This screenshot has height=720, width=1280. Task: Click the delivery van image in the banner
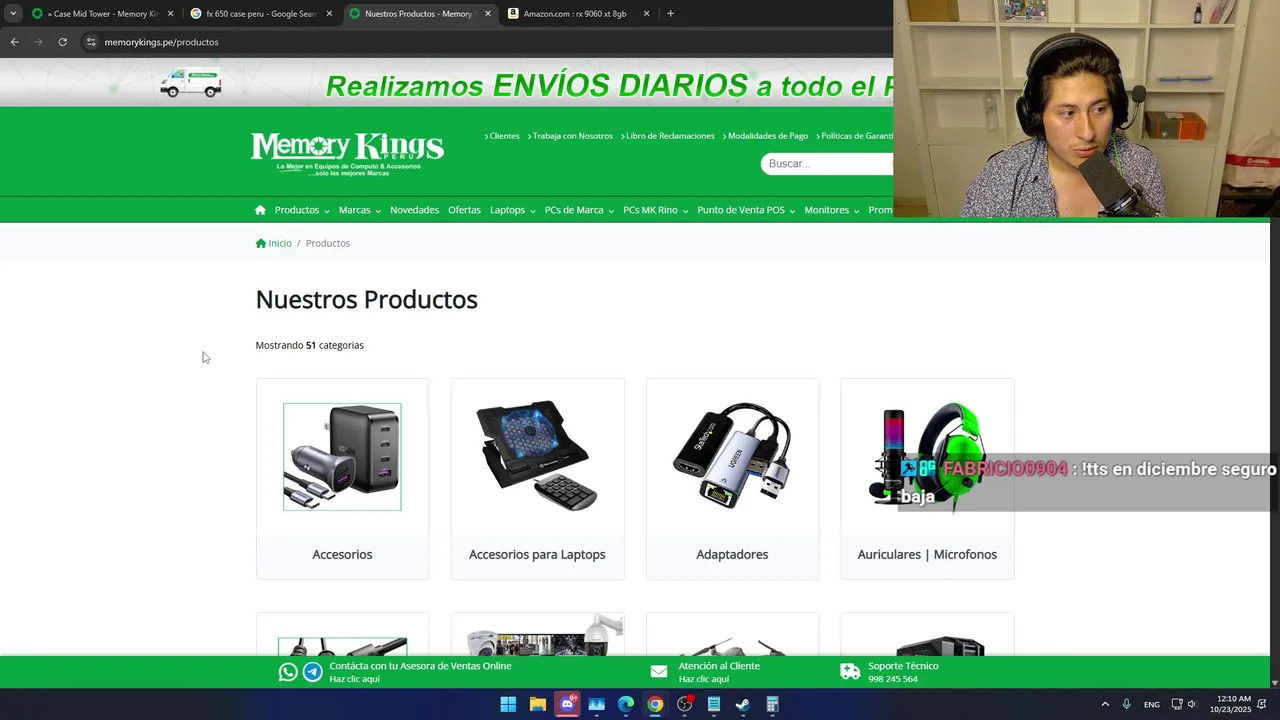(x=191, y=83)
